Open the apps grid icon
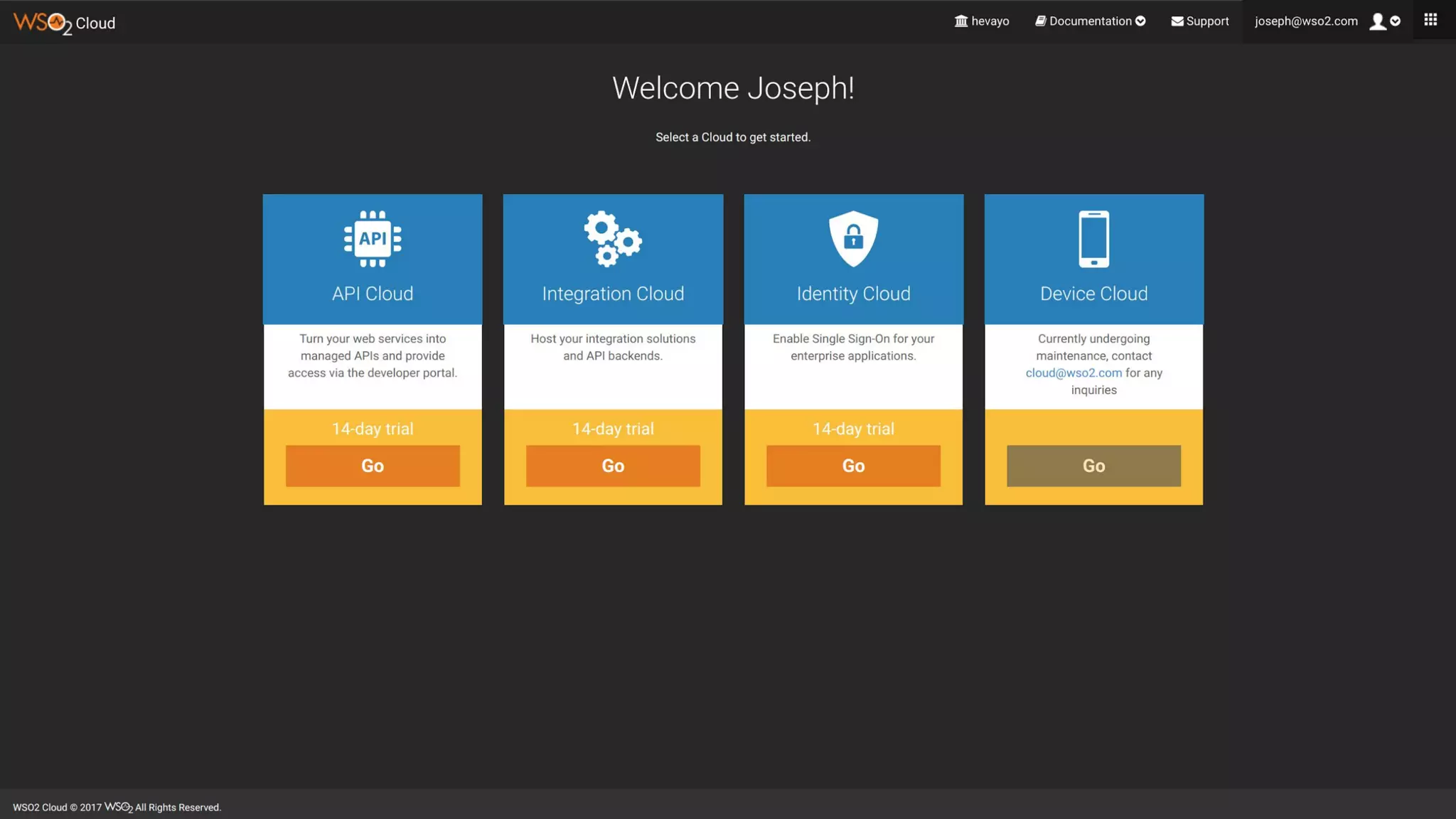Screen dimensions: 1456x819 [1430, 20]
